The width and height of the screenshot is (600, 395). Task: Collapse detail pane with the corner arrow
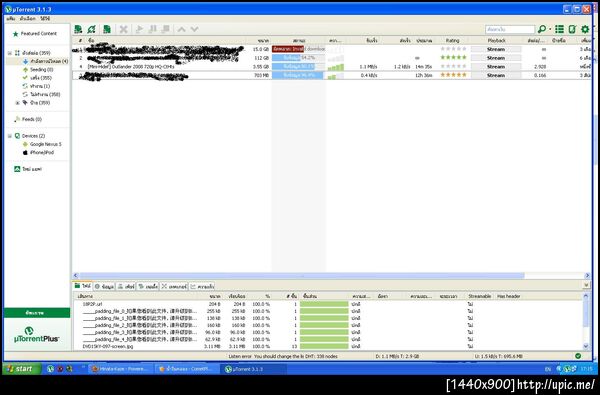pyautogui.click(x=587, y=285)
